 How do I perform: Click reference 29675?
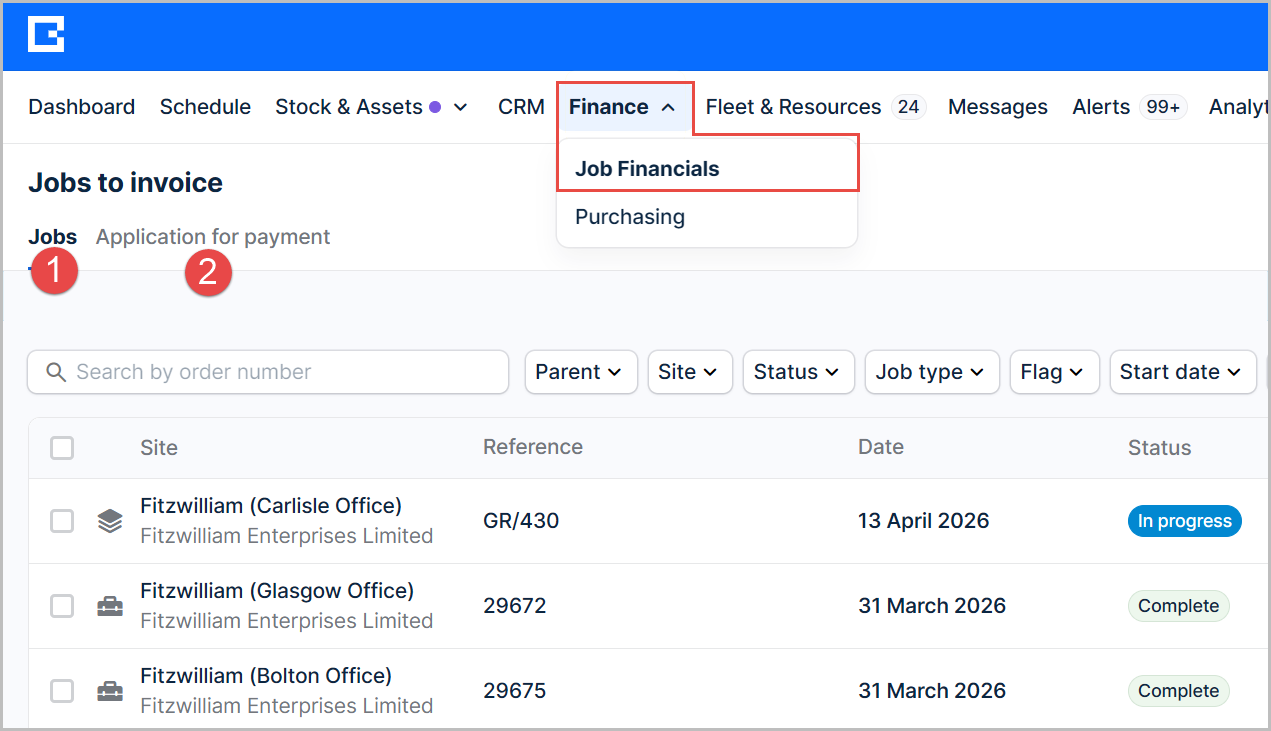(515, 691)
